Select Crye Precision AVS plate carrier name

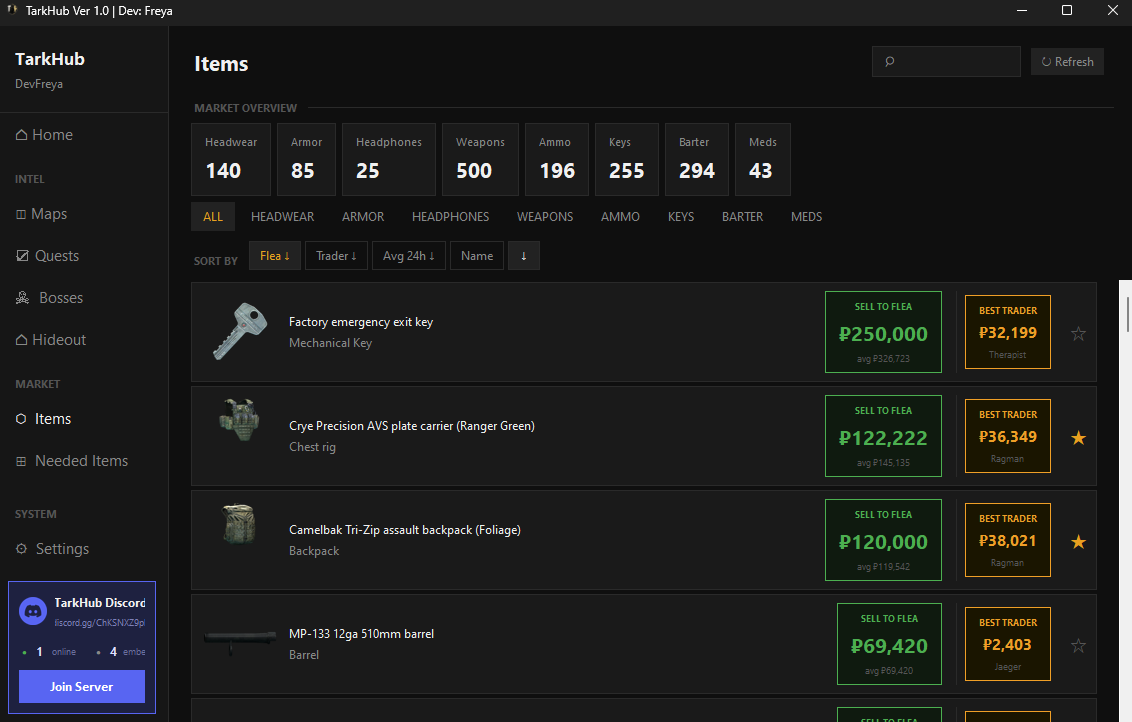[x=412, y=426]
